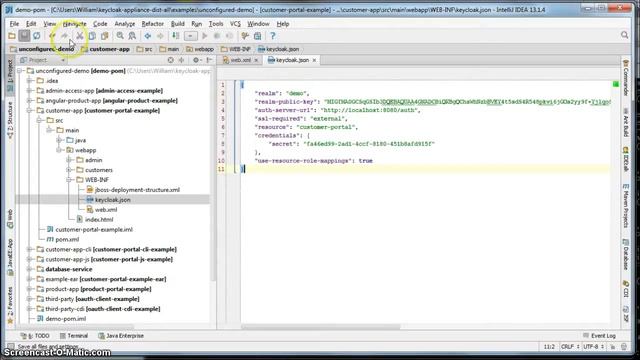The width and height of the screenshot is (640, 360).
Task: Click the Forward navigation arrow icon
Action: click(160, 36)
